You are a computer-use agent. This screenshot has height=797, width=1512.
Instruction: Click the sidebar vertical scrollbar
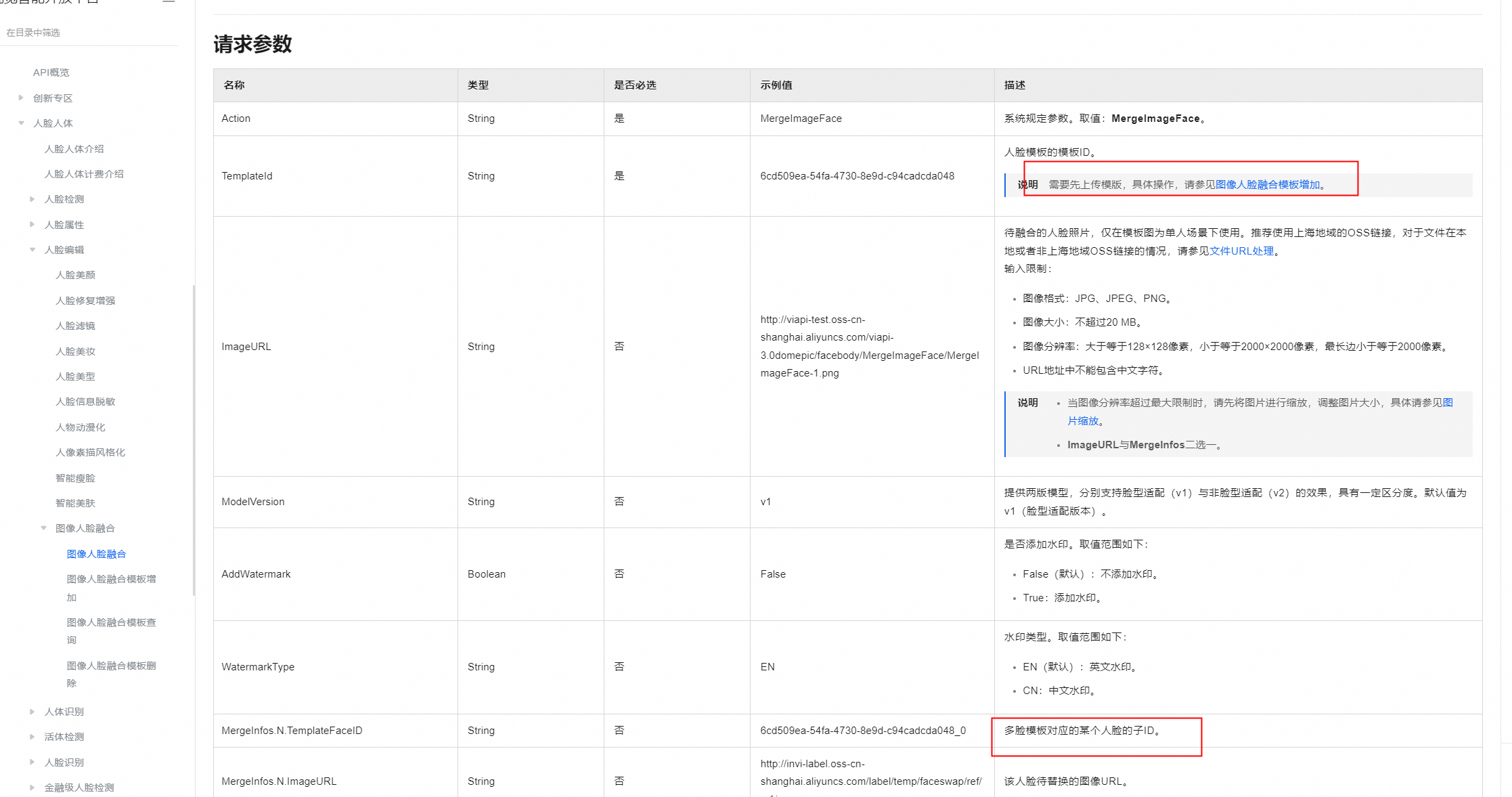point(194,440)
